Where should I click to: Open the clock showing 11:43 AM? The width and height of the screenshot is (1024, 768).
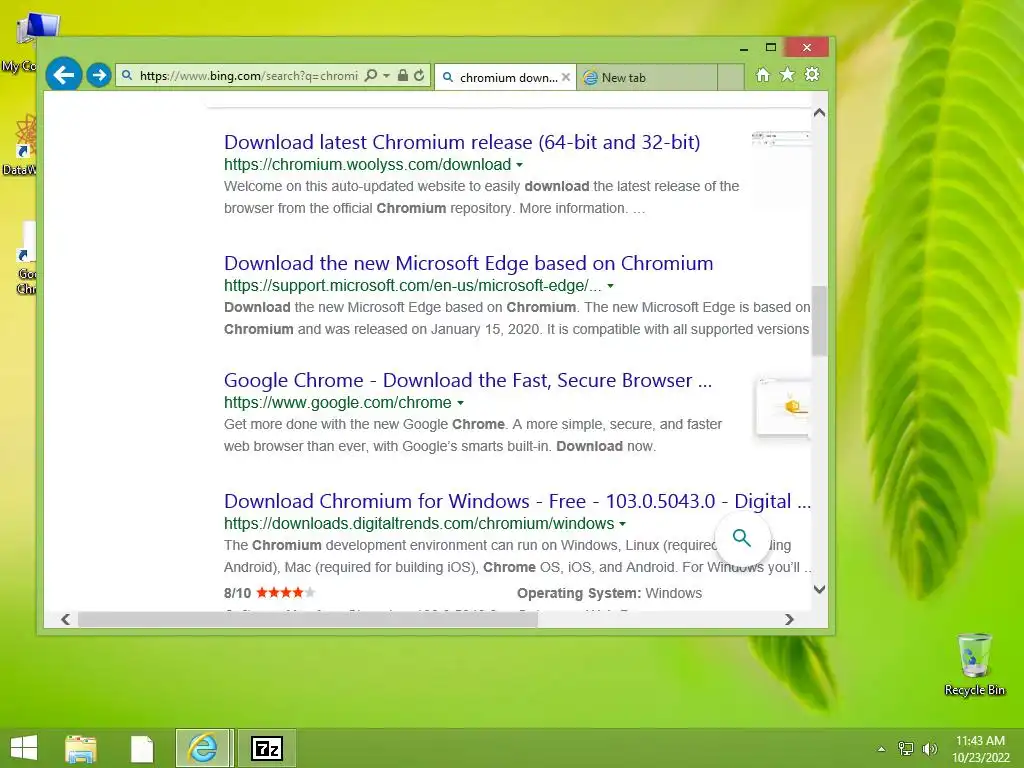[x=980, y=749]
